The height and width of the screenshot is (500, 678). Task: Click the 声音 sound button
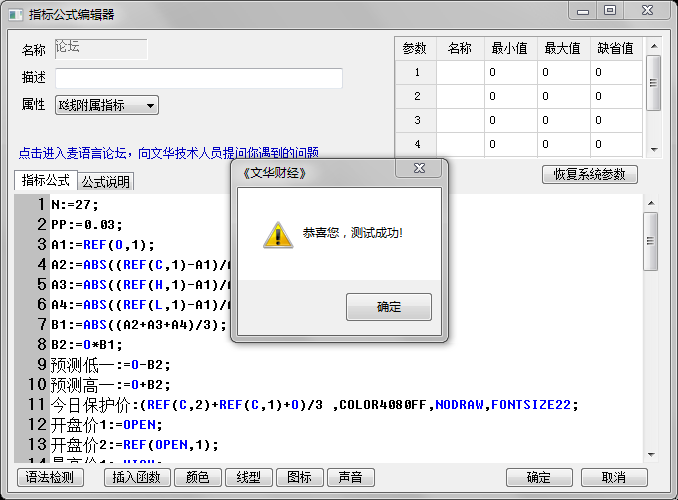(x=351, y=478)
